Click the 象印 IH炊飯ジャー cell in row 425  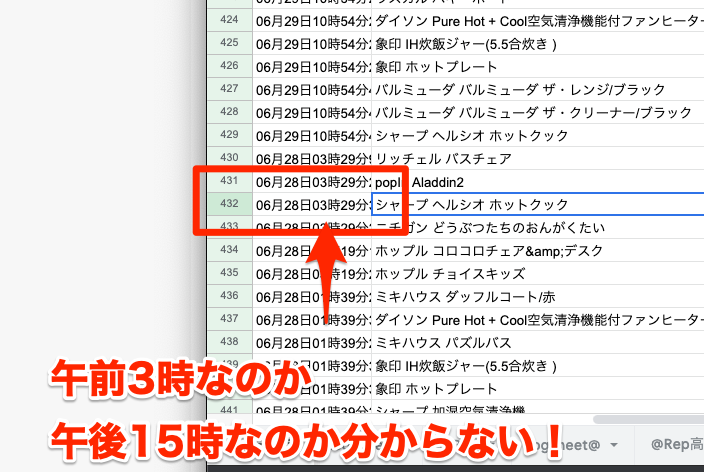(x=538, y=44)
